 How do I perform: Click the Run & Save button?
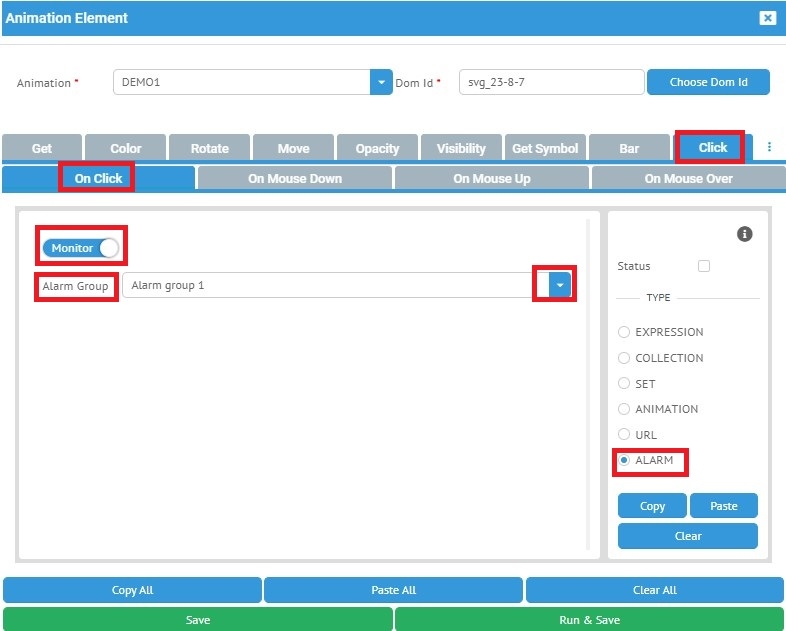[589, 620]
